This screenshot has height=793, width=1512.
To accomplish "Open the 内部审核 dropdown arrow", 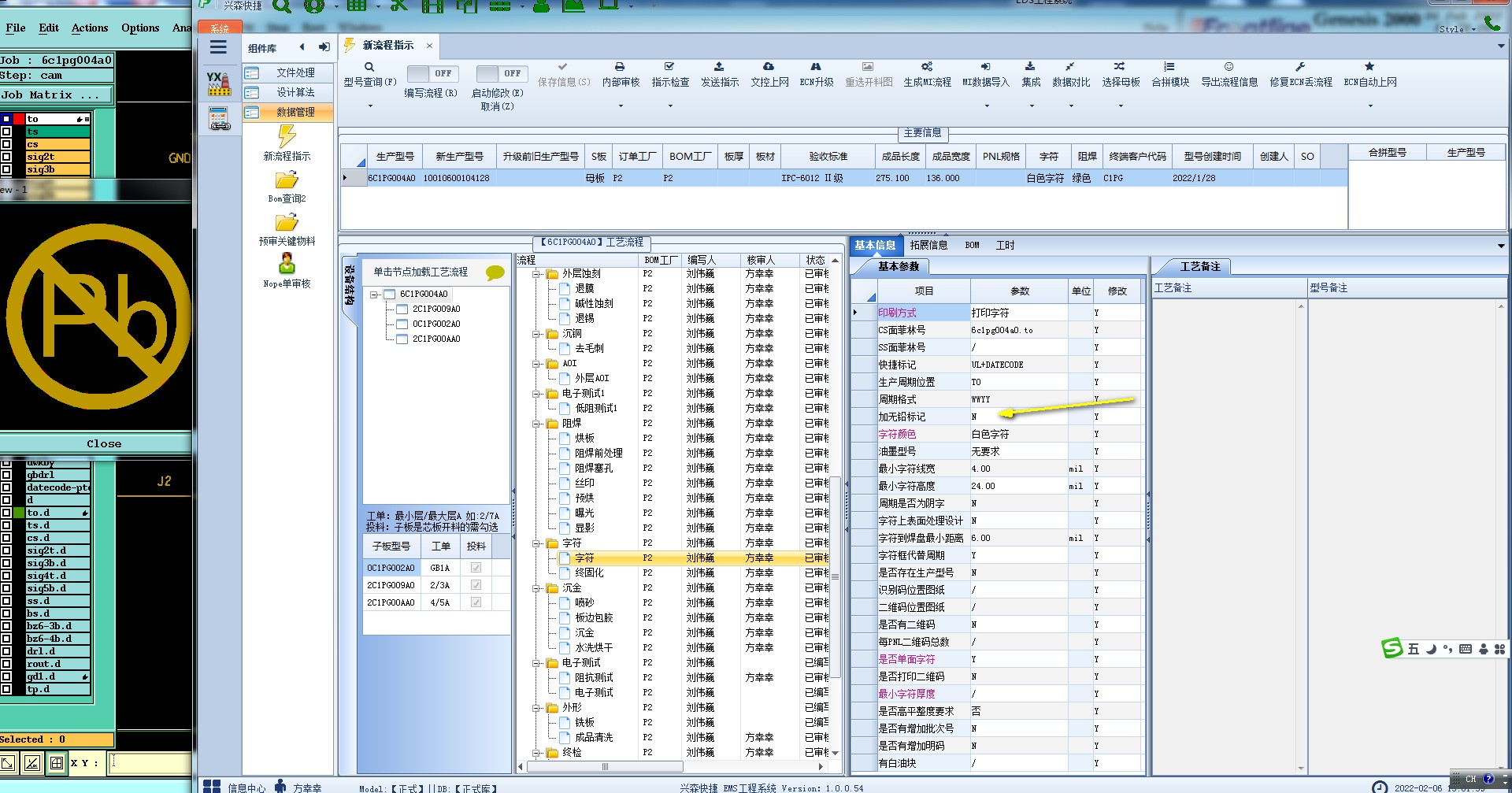I will [x=621, y=106].
